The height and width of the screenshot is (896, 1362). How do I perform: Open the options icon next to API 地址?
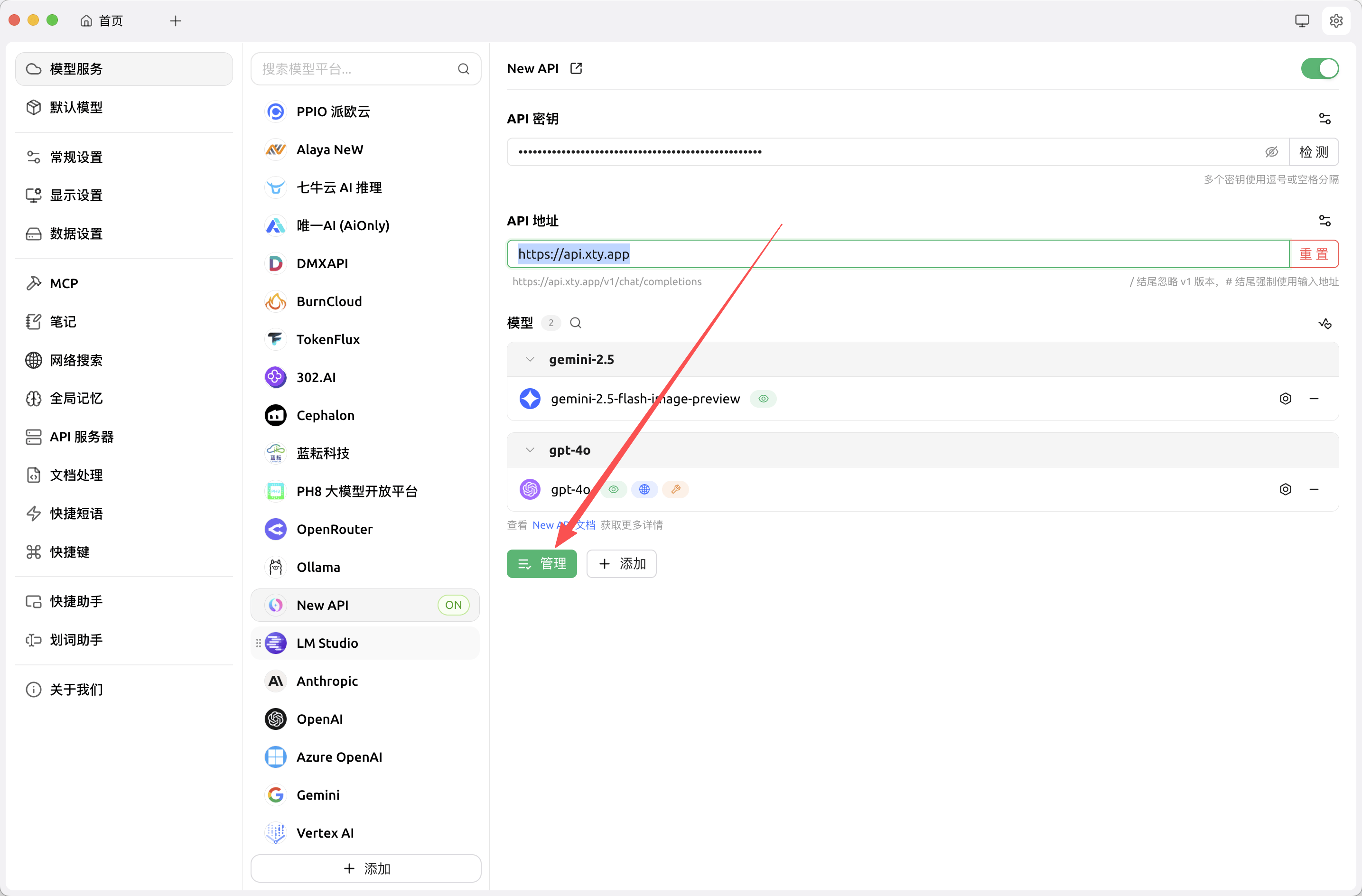(x=1326, y=221)
